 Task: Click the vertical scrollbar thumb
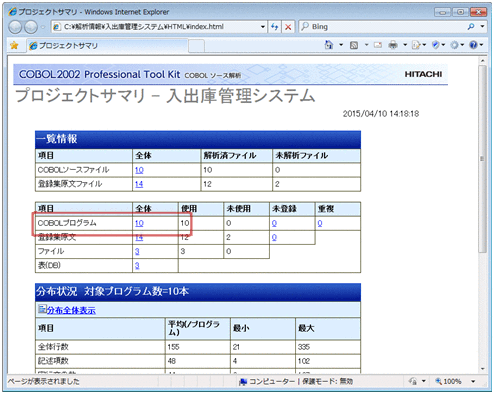click(482, 159)
